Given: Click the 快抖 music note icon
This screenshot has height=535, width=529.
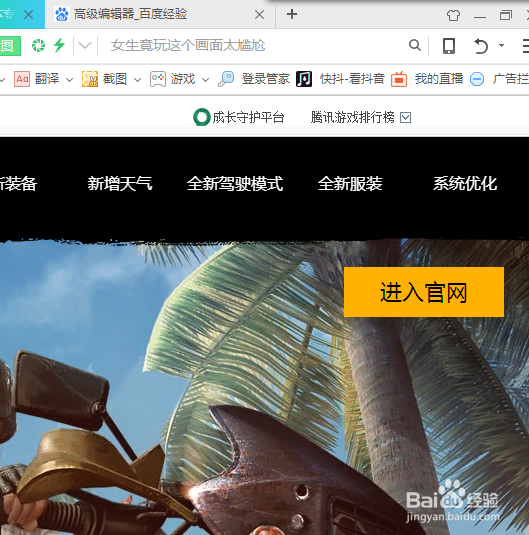Looking at the screenshot, I should pyautogui.click(x=304, y=79).
